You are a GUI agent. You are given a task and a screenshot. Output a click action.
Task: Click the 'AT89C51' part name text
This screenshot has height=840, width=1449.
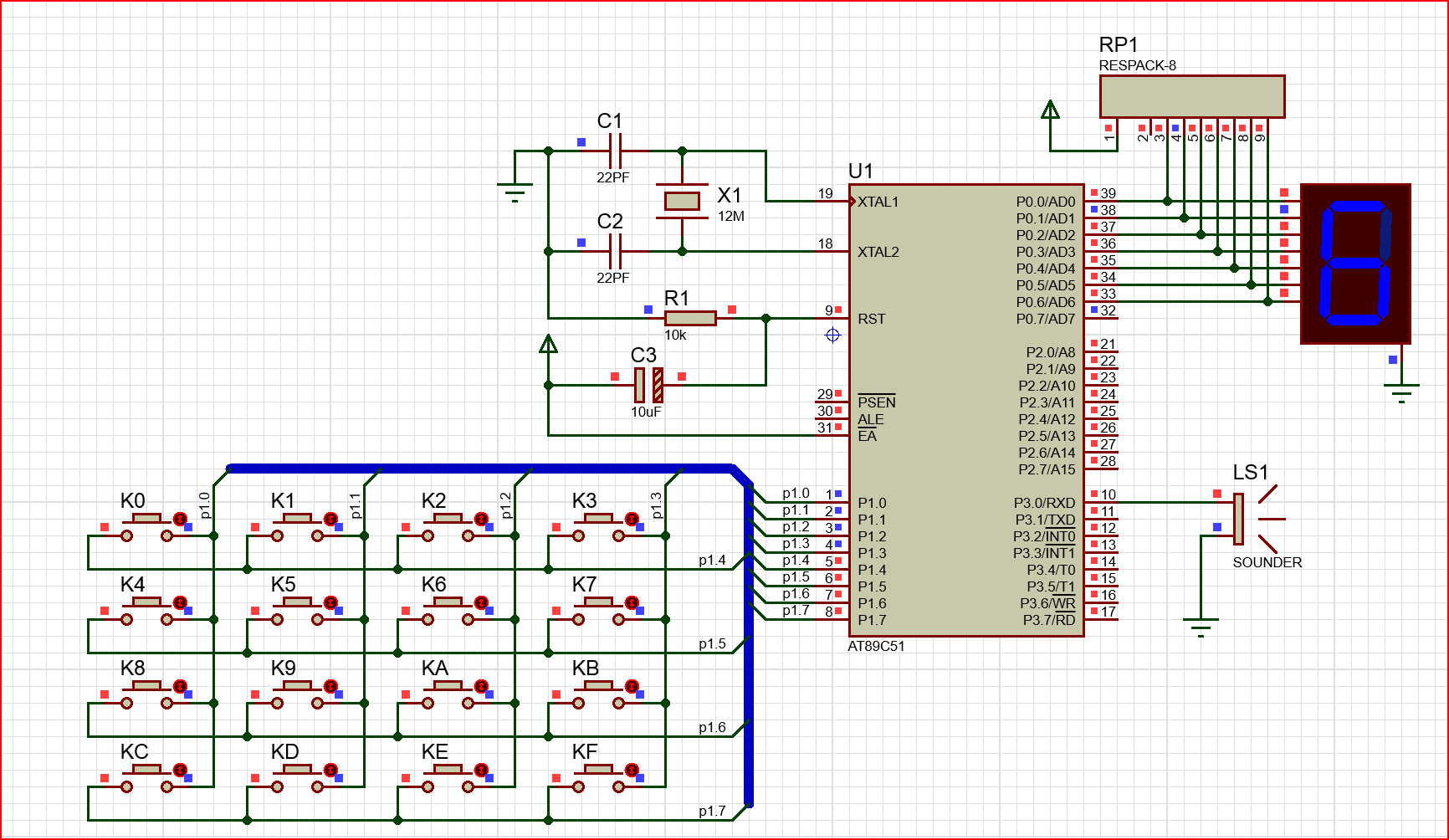[x=876, y=646]
